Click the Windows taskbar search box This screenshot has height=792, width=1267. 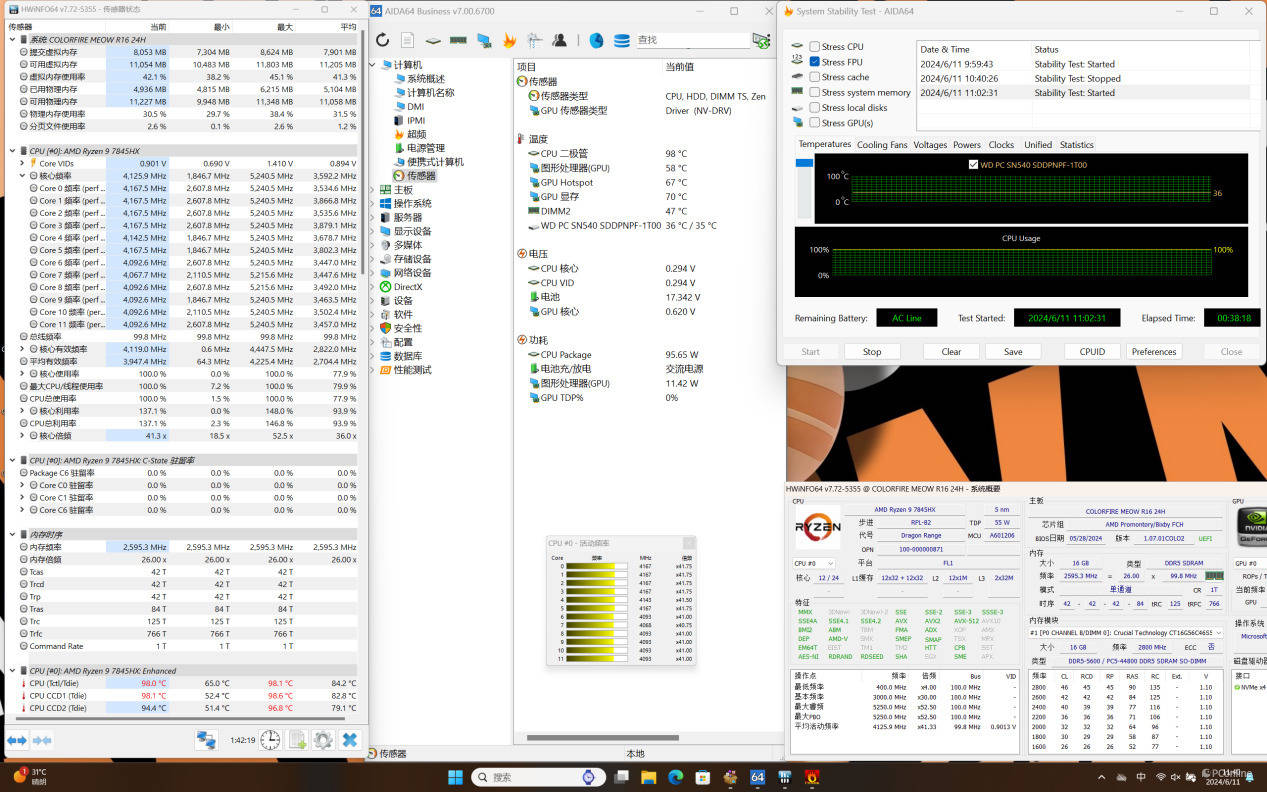coord(539,777)
